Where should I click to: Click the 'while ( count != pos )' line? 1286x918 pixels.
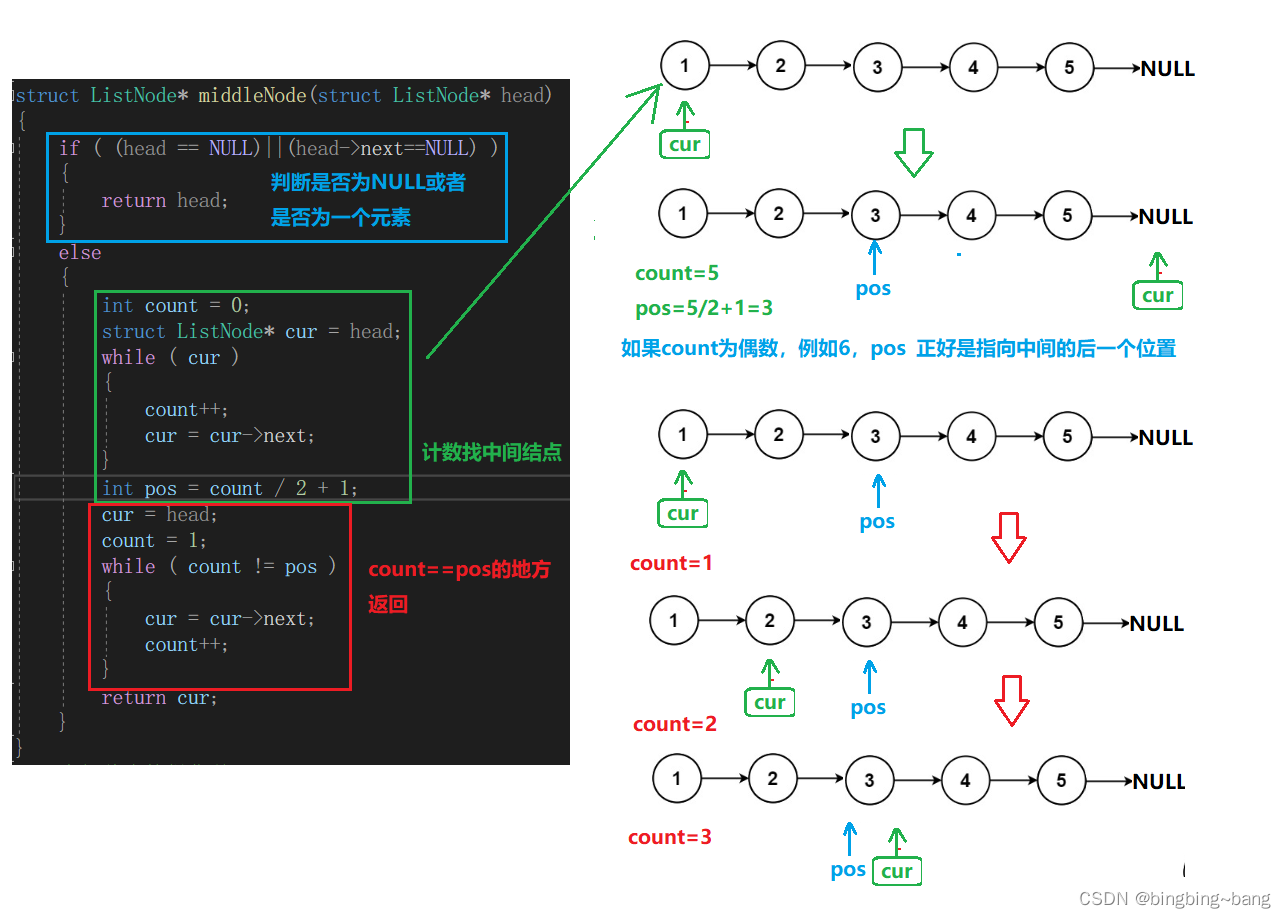(219, 566)
